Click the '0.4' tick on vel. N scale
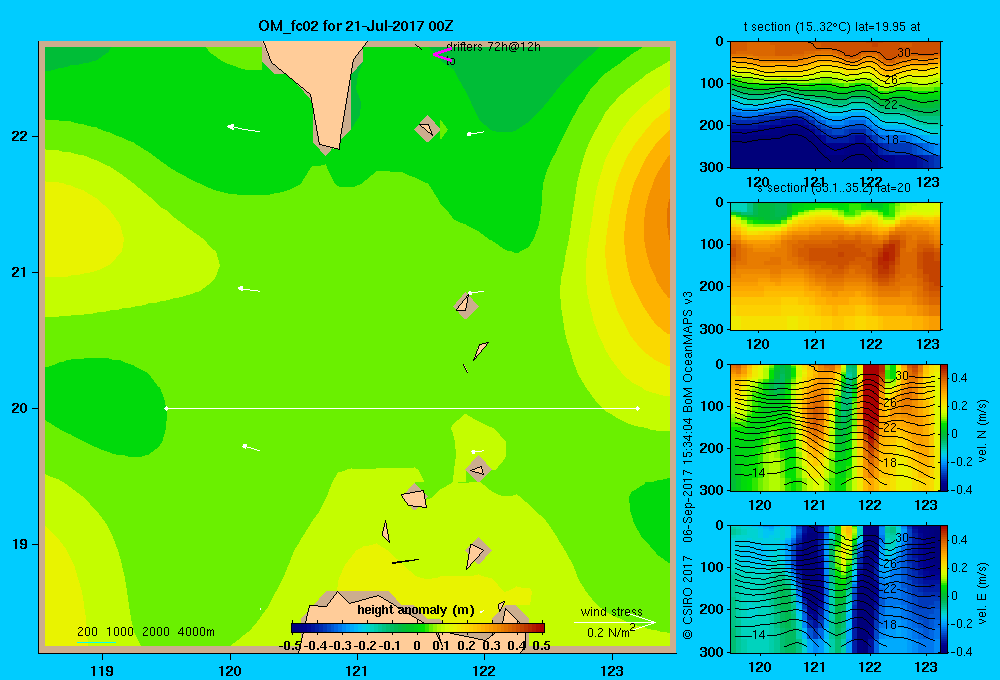1000x680 pixels. click(x=959, y=378)
